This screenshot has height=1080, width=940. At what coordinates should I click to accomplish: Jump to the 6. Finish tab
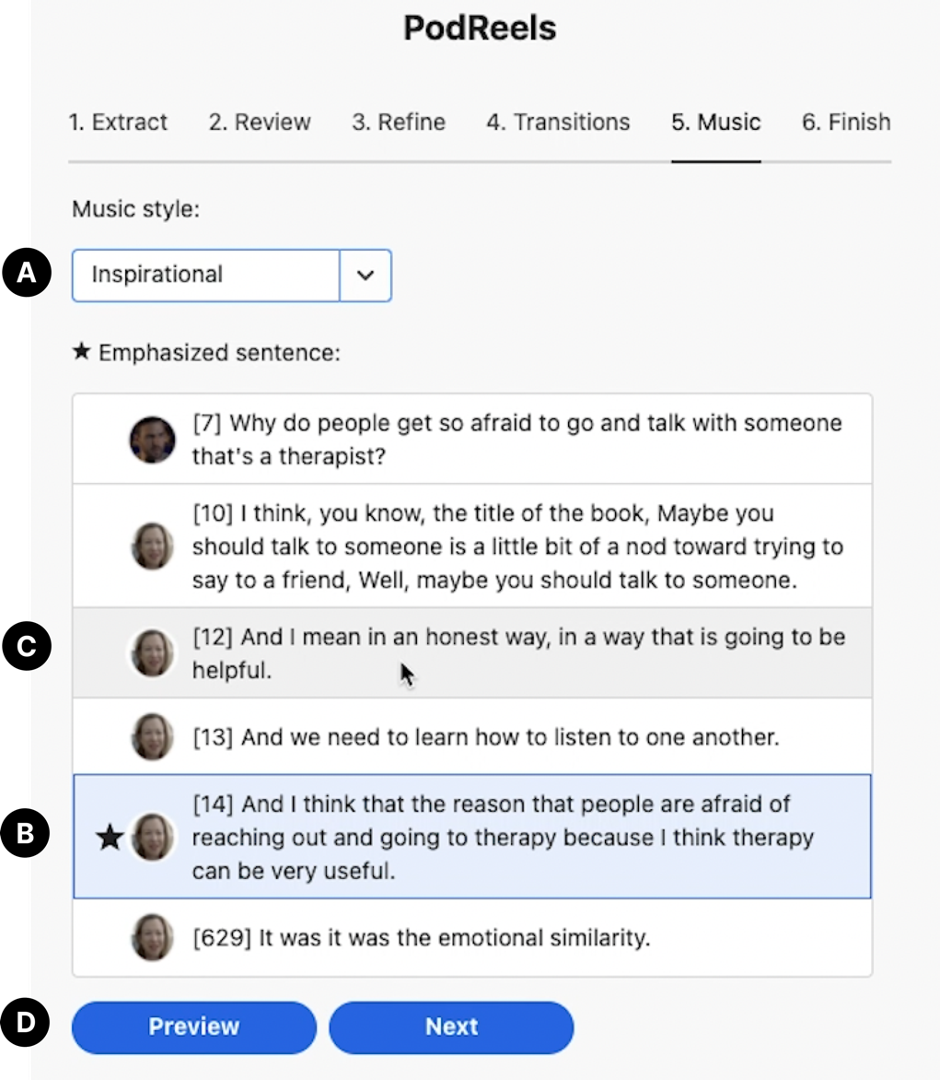tap(846, 123)
